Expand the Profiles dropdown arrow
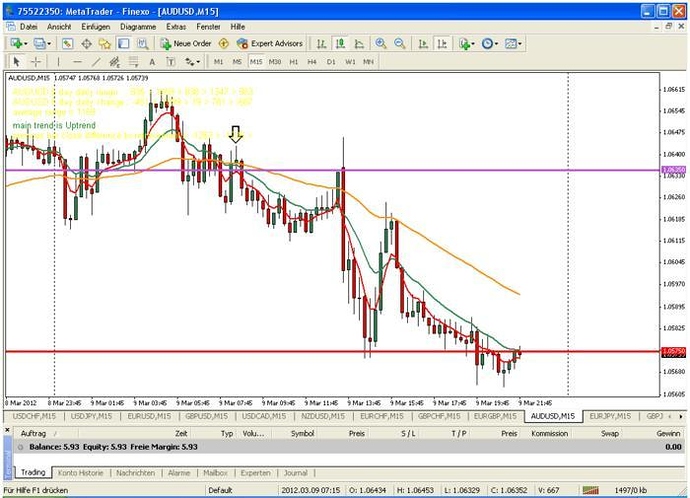690x498 pixels. (49, 44)
